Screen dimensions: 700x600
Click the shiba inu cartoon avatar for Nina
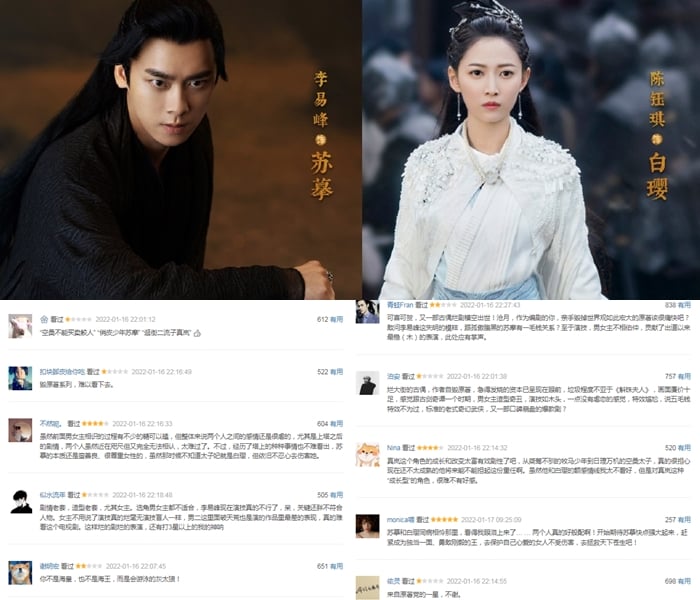click(x=367, y=455)
